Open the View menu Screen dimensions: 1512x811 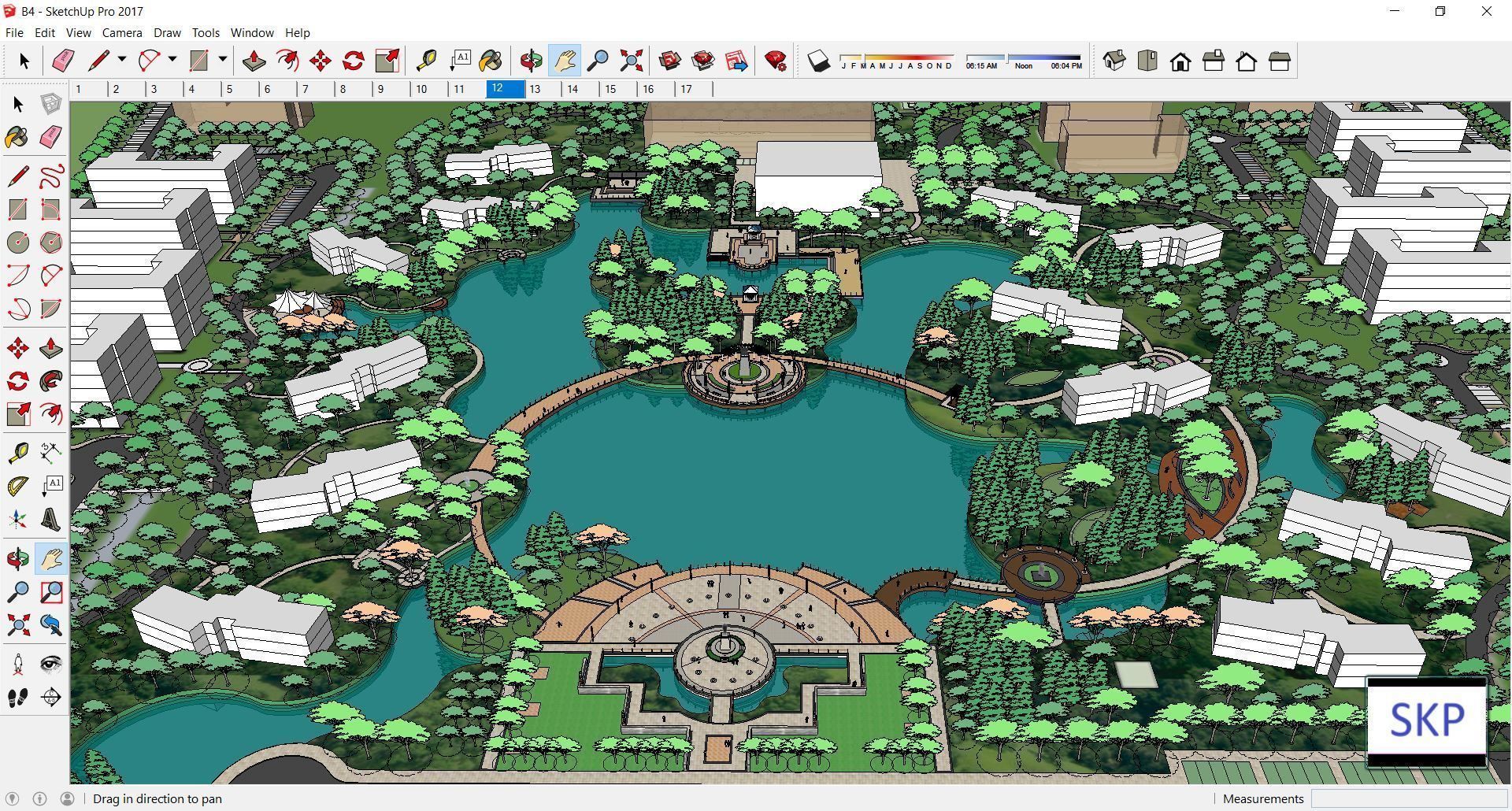[78, 33]
